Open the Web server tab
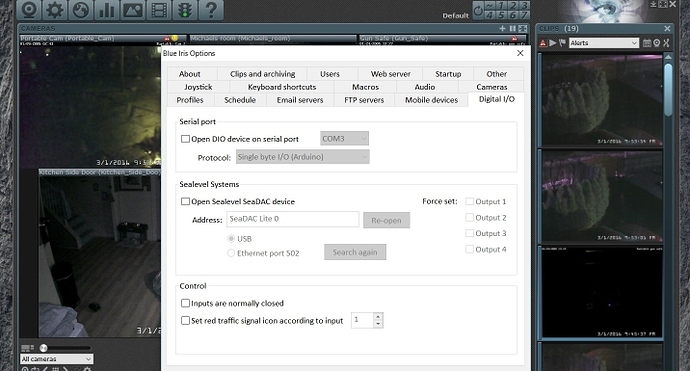690x371 pixels. pyautogui.click(x=390, y=74)
